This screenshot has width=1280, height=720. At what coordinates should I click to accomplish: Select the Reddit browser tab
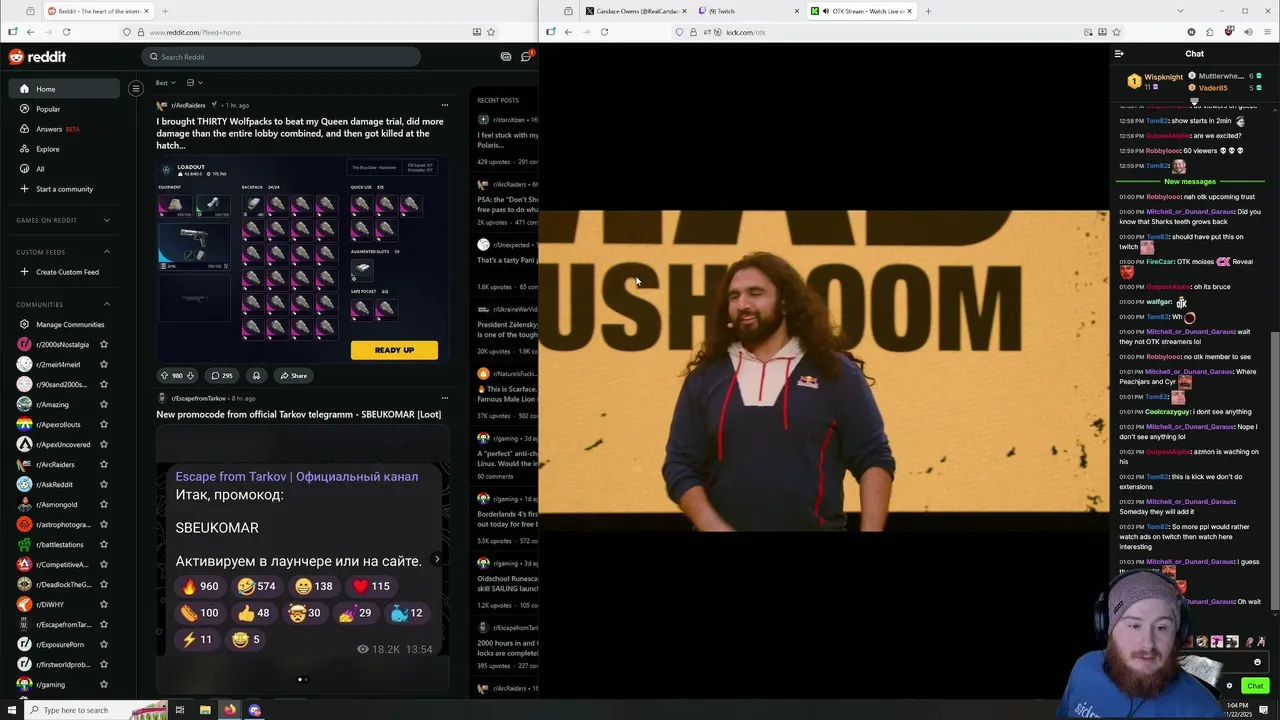(98, 11)
